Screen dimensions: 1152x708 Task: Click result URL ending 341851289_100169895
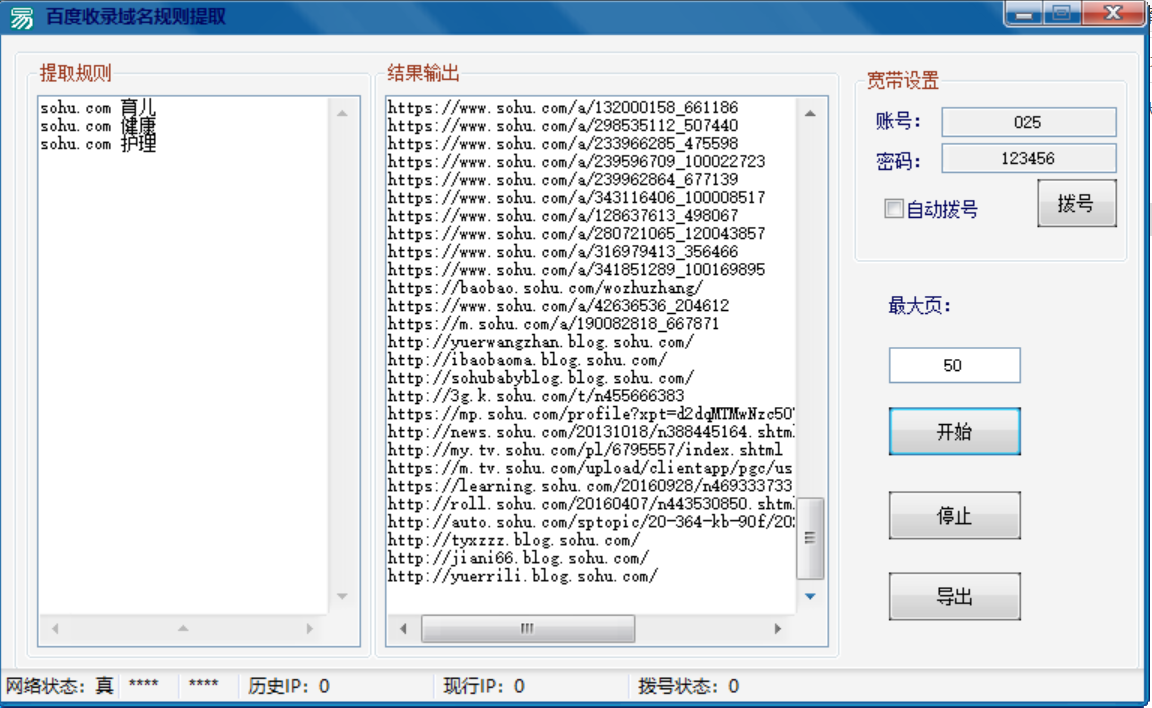click(x=577, y=270)
